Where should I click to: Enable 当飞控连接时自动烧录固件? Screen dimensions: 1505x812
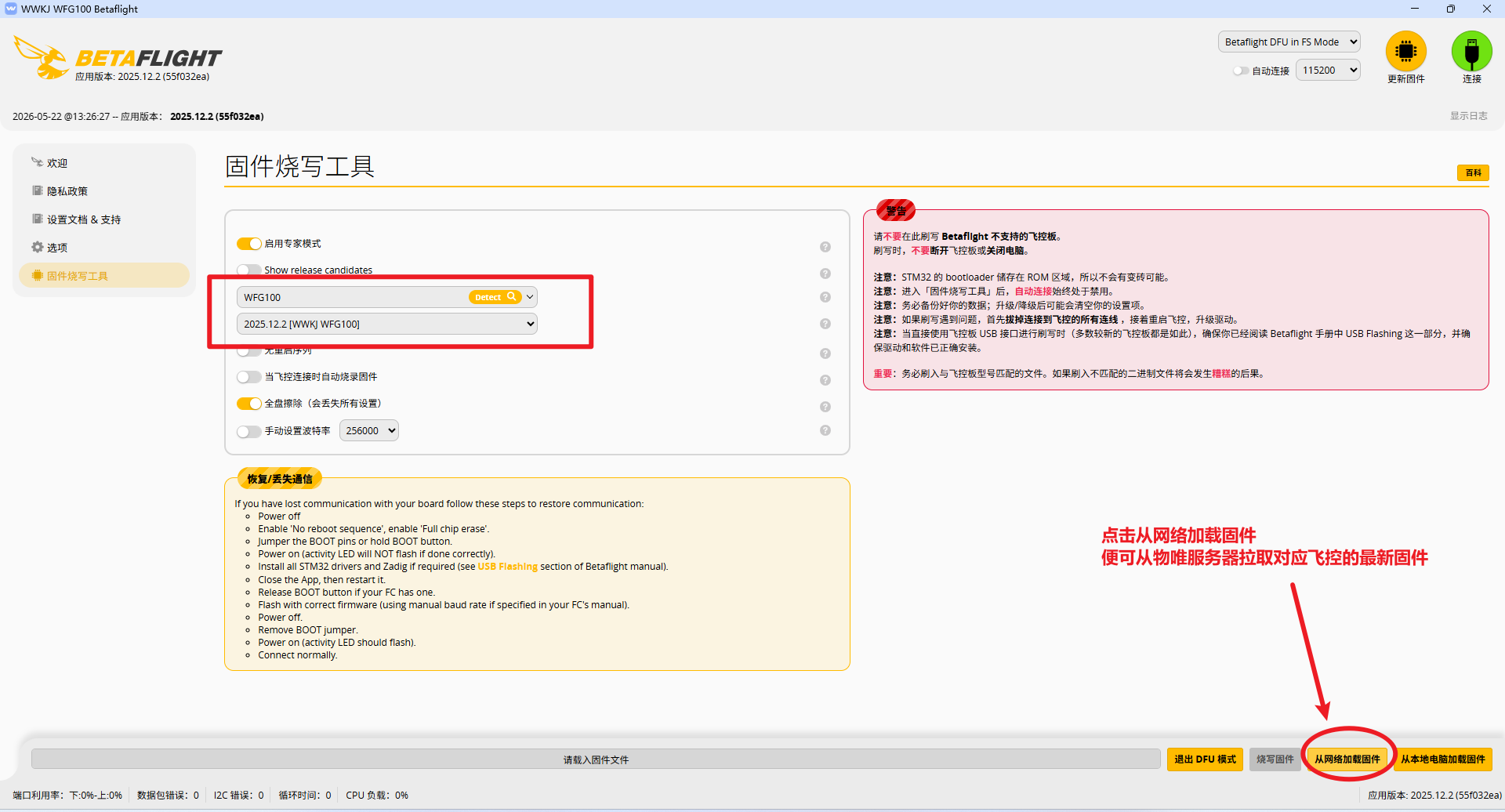249,377
